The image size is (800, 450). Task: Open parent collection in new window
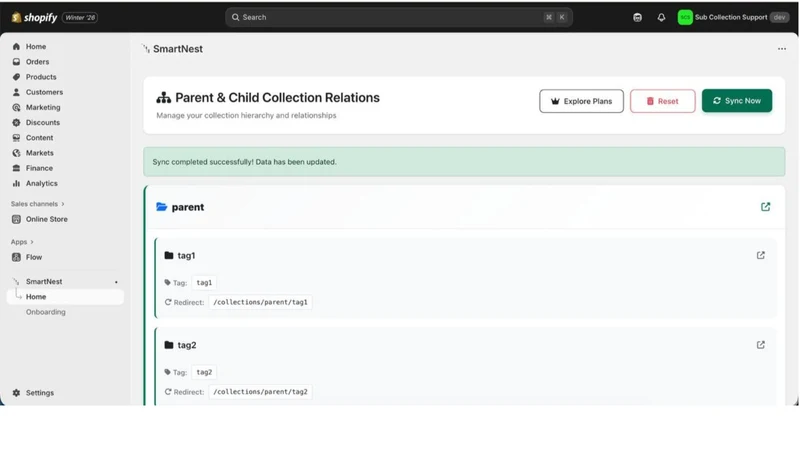click(765, 207)
